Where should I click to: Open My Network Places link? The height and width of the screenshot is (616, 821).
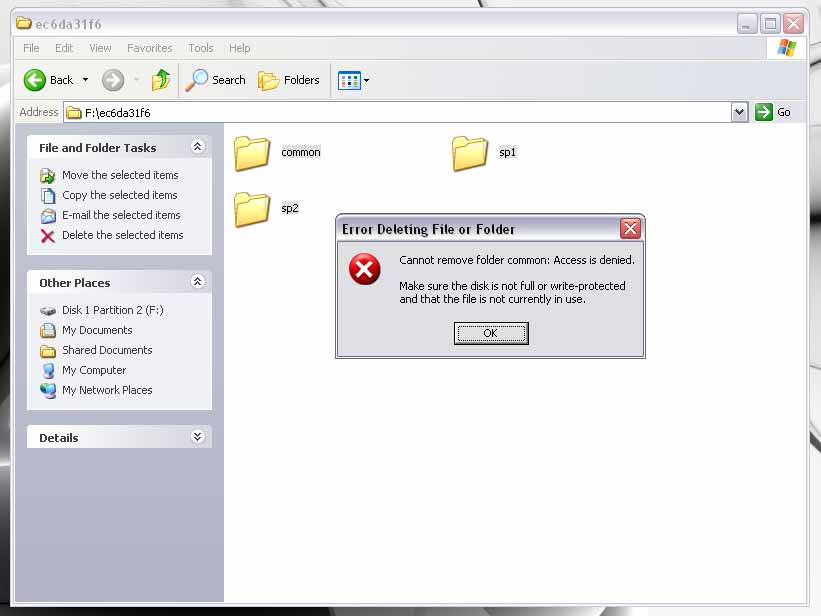(107, 390)
